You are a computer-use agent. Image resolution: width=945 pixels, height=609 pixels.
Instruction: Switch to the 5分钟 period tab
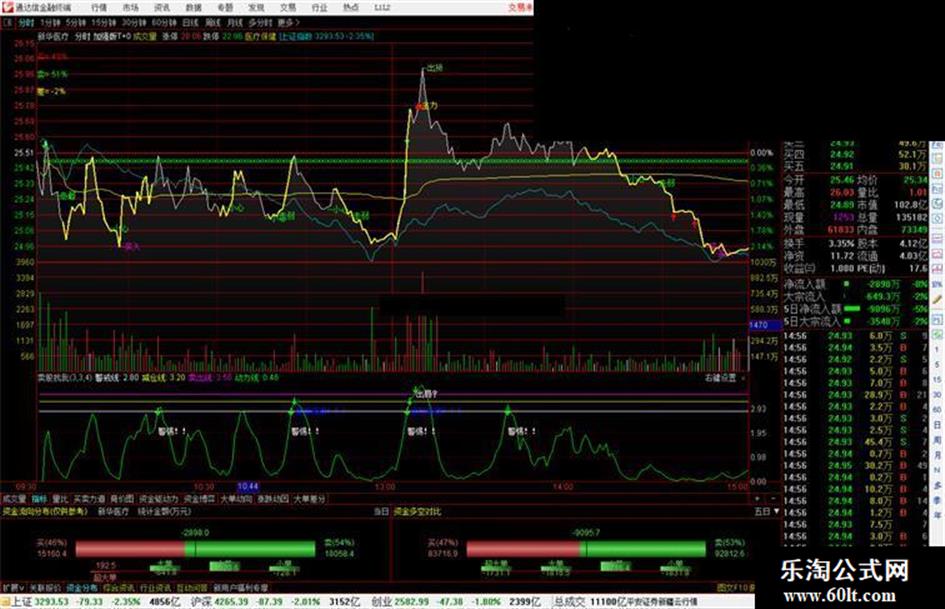[x=76, y=22]
